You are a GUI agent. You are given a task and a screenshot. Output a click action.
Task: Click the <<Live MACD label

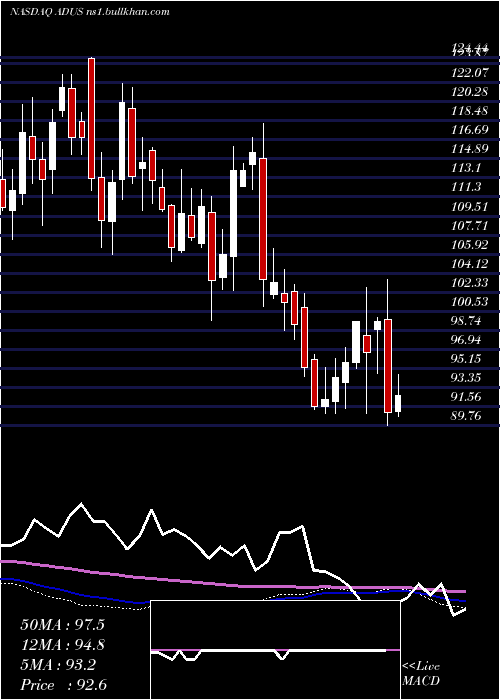(x=421, y=673)
